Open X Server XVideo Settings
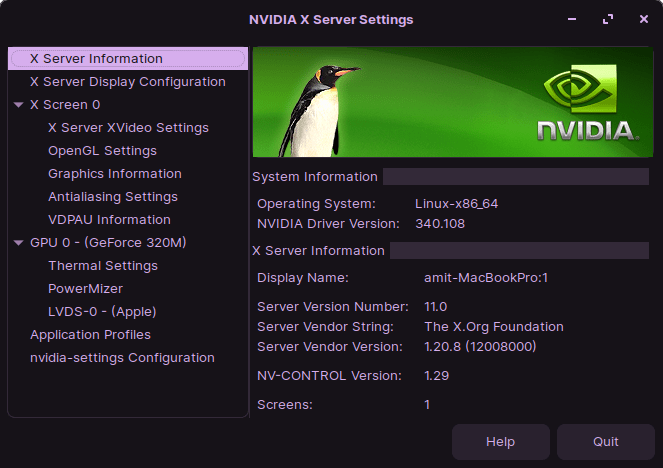 point(128,128)
